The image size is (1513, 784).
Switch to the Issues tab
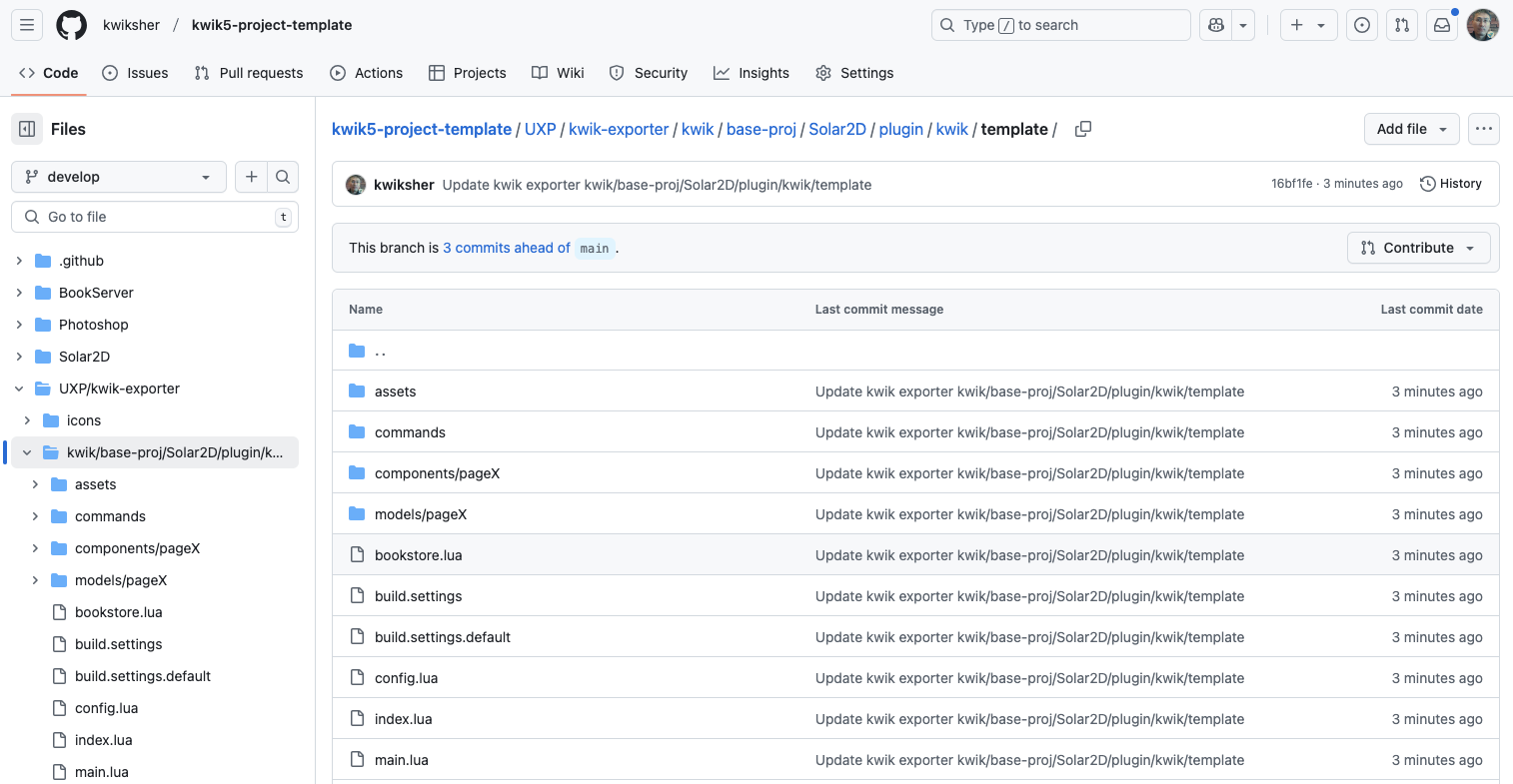[x=135, y=73]
